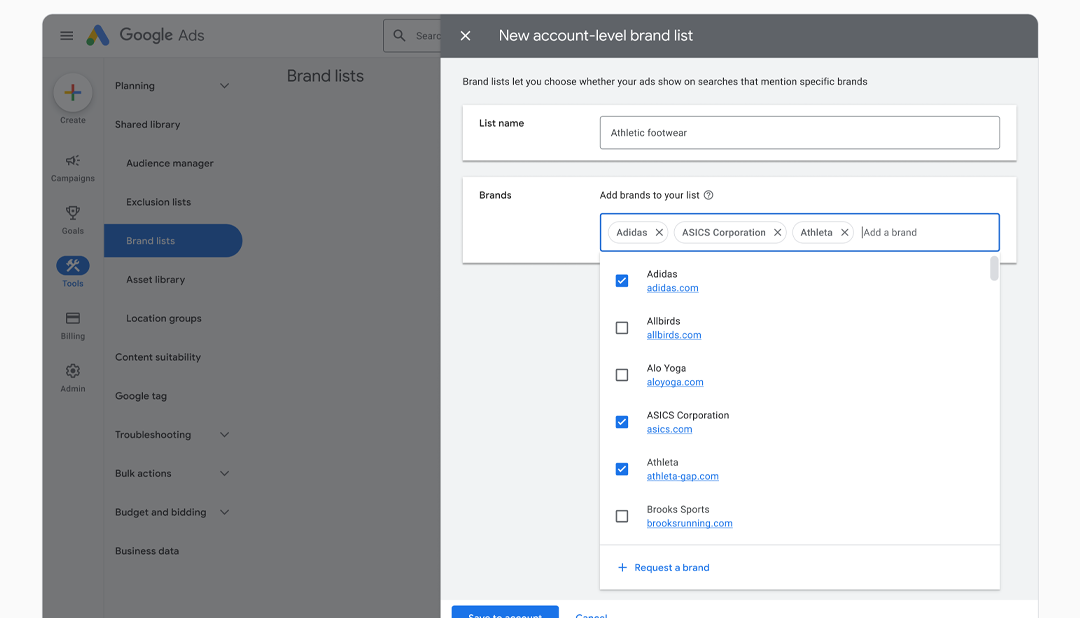
Task: Expand the Budget and bidding section
Action: tap(224, 512)
